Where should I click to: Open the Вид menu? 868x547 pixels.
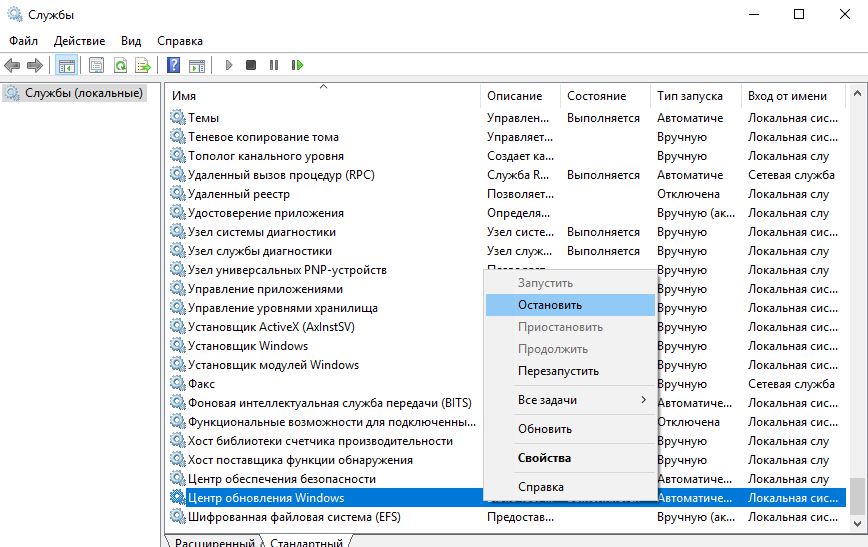coord(131,41)
